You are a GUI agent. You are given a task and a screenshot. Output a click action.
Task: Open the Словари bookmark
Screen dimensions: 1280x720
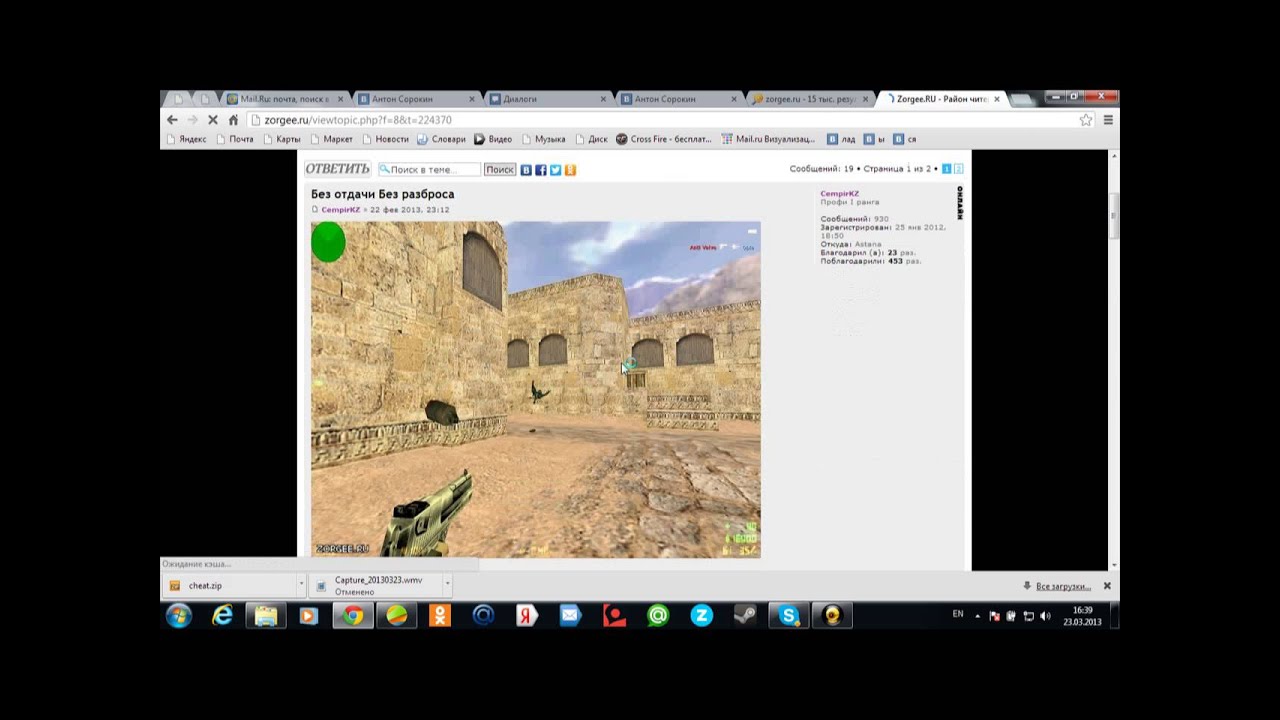click(x=442, y=139)
